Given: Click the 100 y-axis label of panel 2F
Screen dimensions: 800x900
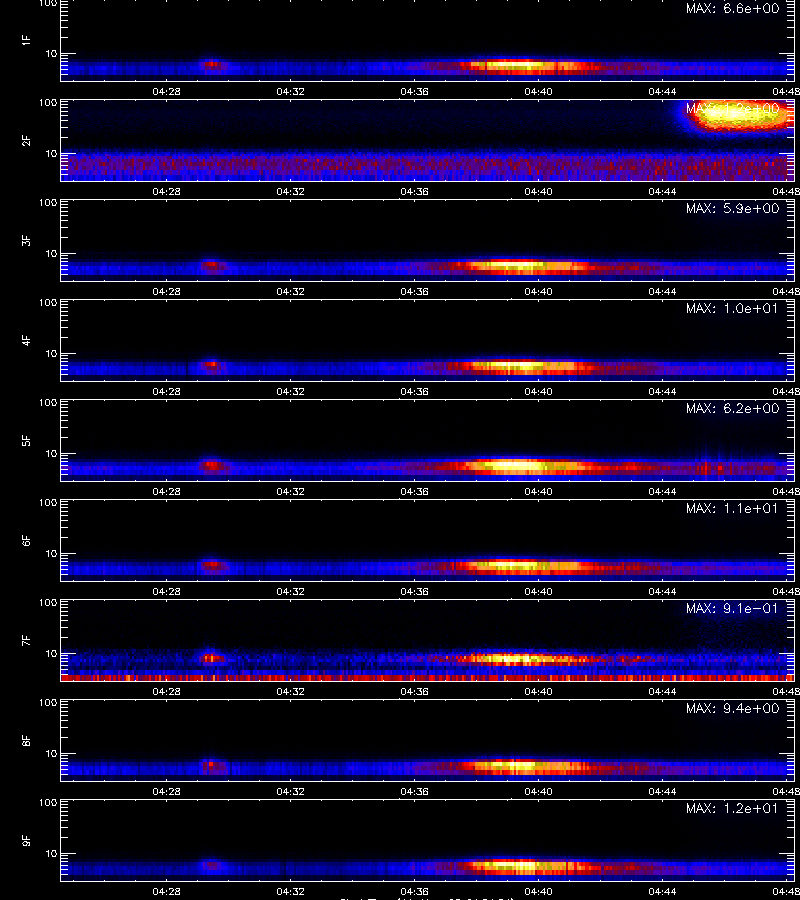Looking at the screenshot, I should click(x=48, y=103).
